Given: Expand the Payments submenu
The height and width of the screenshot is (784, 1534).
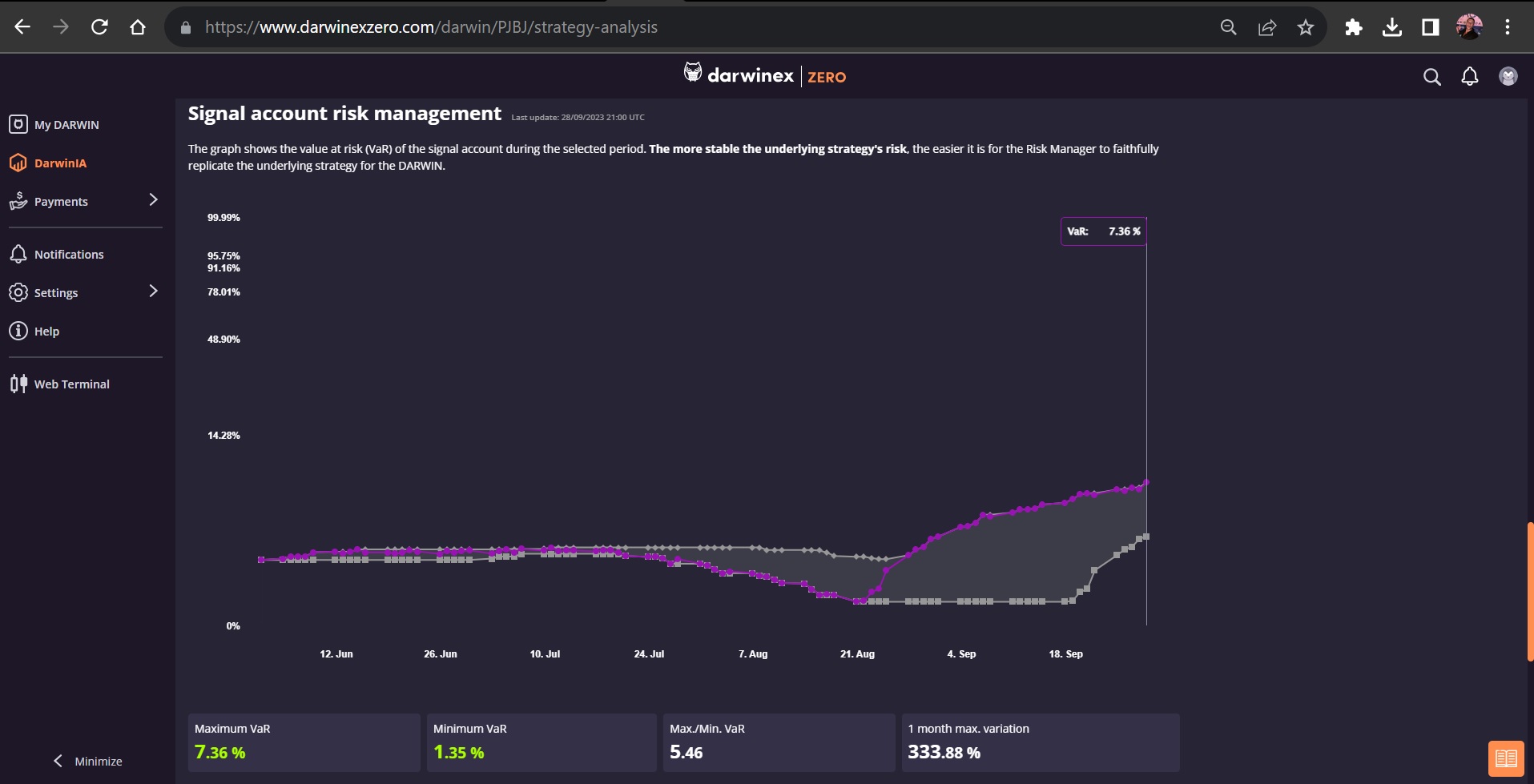Looking at the screenshot, I should tap(153, 200).
